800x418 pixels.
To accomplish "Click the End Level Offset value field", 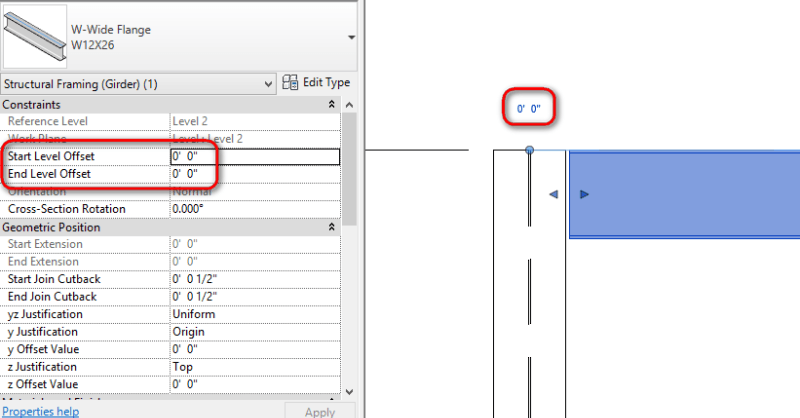I will pos(254,174).
